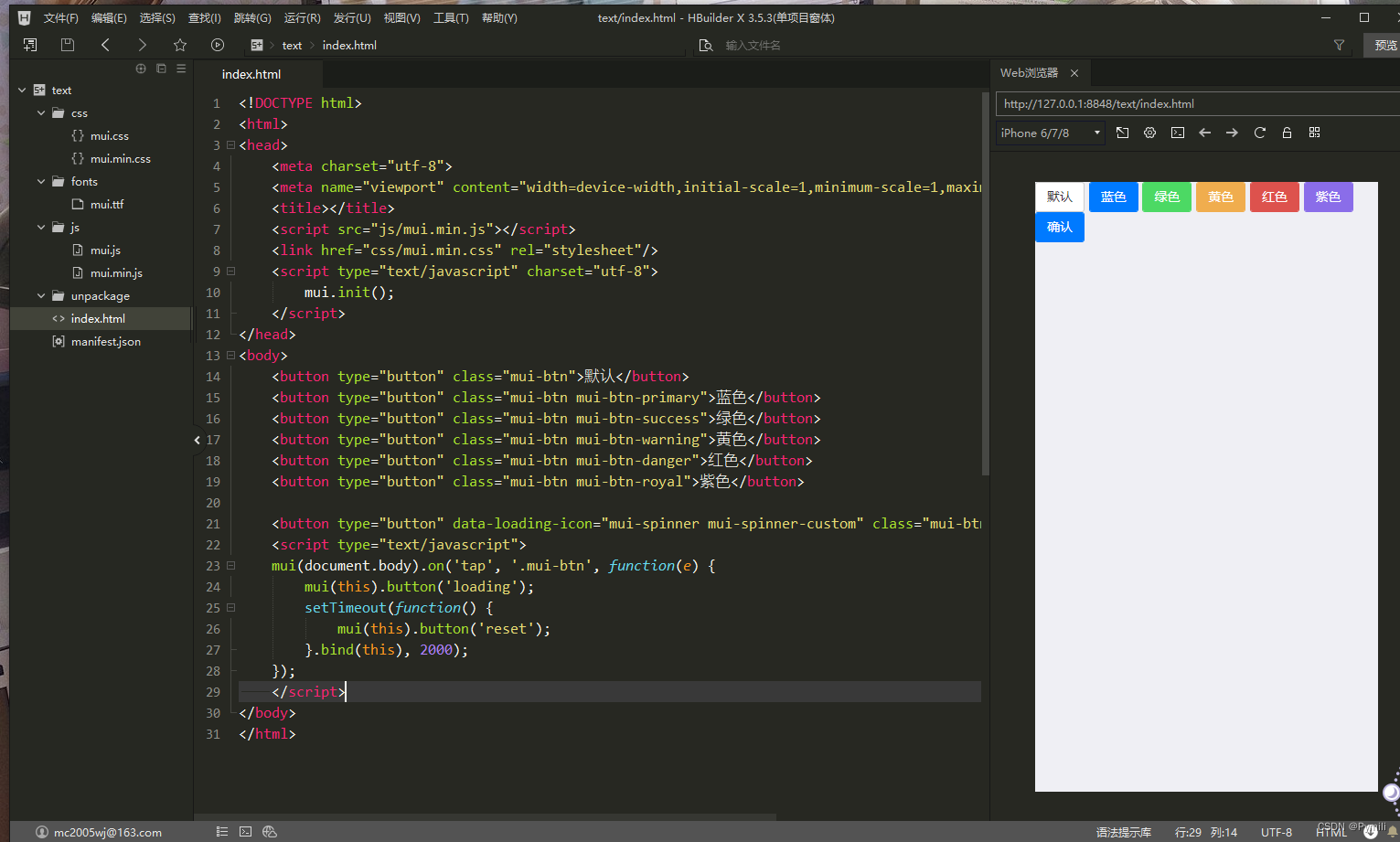Tap the purple 紫色 button in preview

pos(1328,197)
